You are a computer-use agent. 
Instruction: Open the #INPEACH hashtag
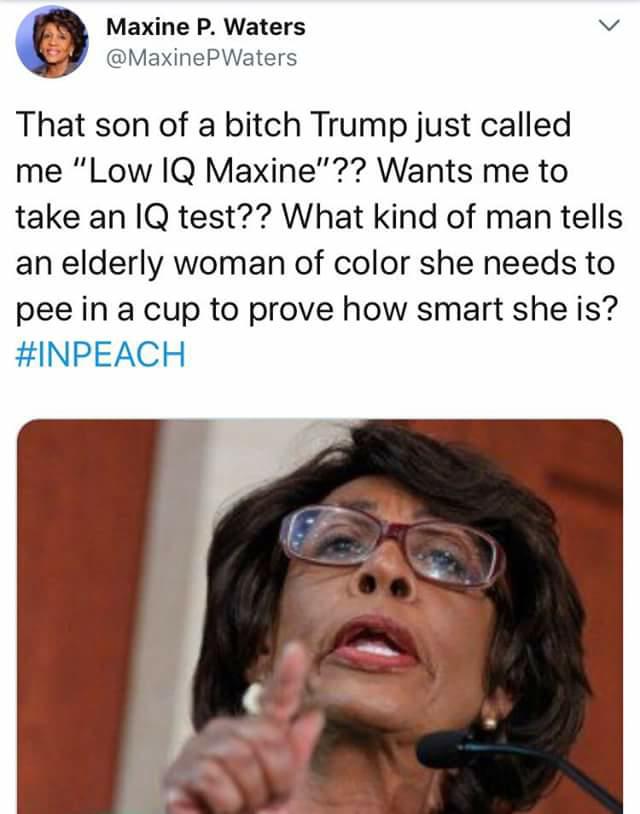click(x=101, y=355)
